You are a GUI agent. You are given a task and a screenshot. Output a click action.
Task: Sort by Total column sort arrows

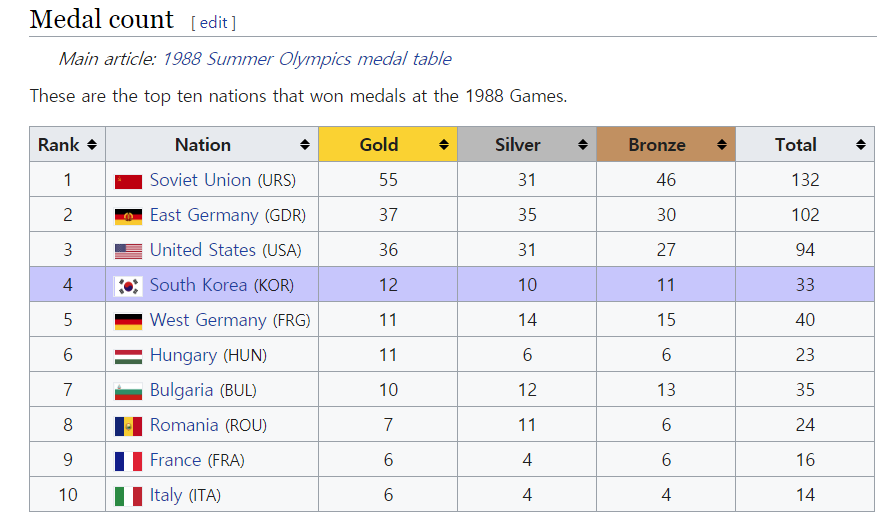(861, 145)
